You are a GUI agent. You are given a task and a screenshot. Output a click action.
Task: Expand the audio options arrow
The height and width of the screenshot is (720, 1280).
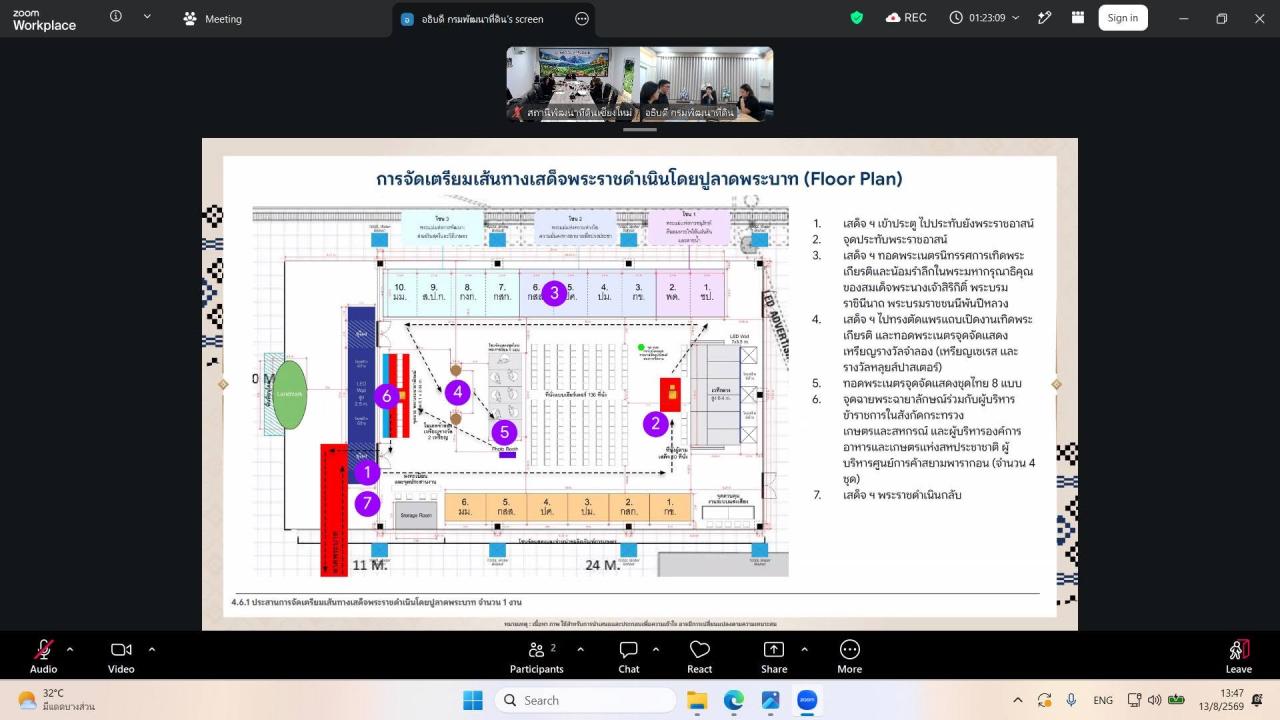coord(70,649)
